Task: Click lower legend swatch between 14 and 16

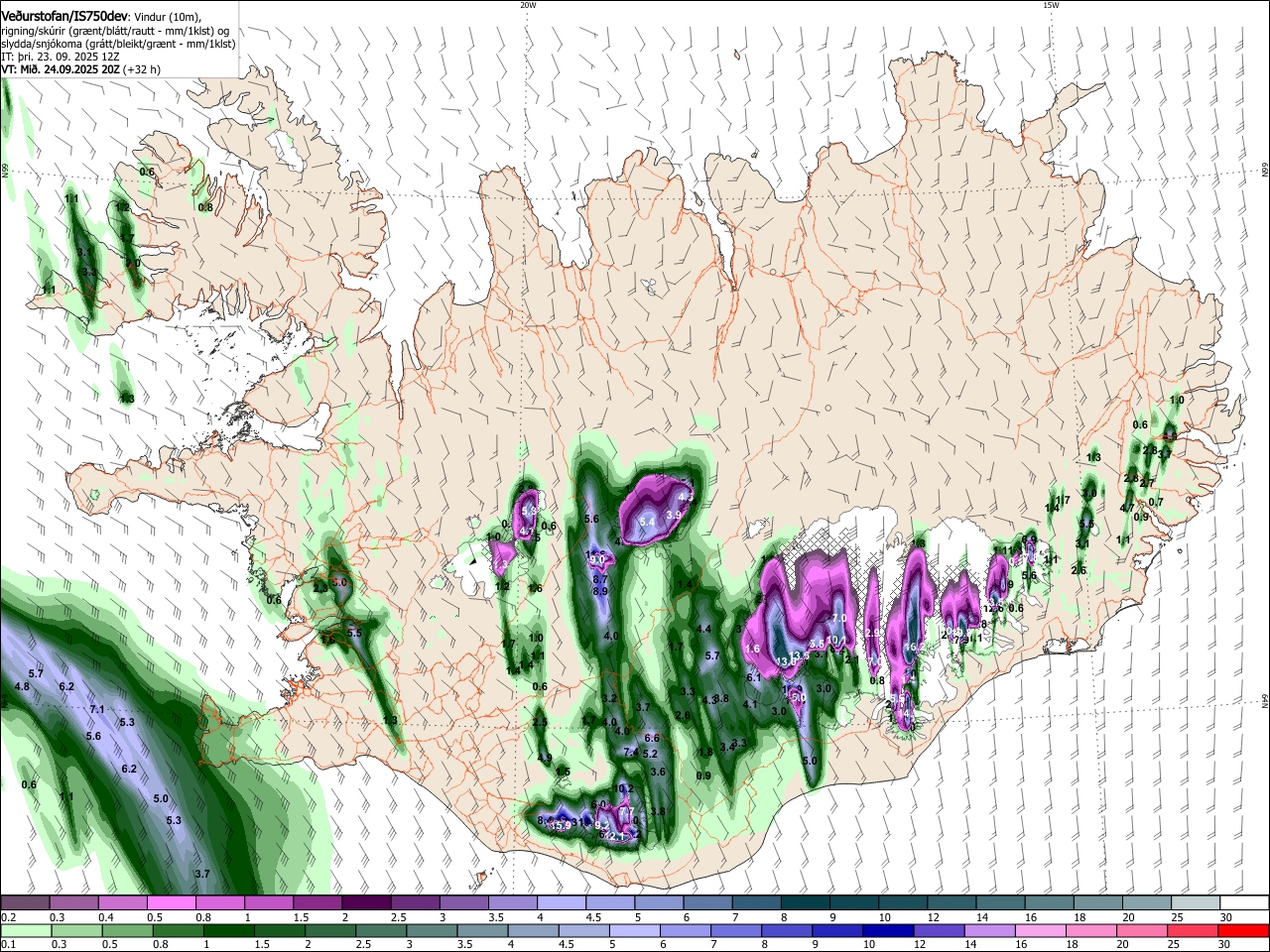Action: pos(992,930)
